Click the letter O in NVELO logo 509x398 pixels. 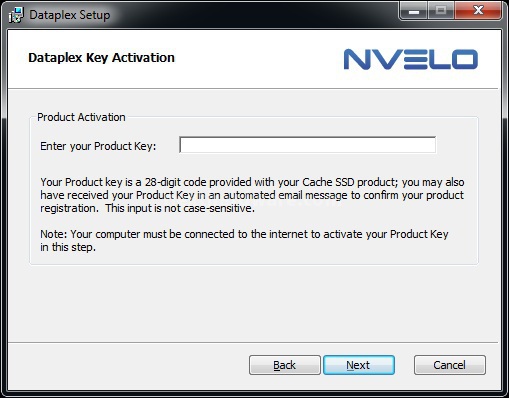[464, 59]
